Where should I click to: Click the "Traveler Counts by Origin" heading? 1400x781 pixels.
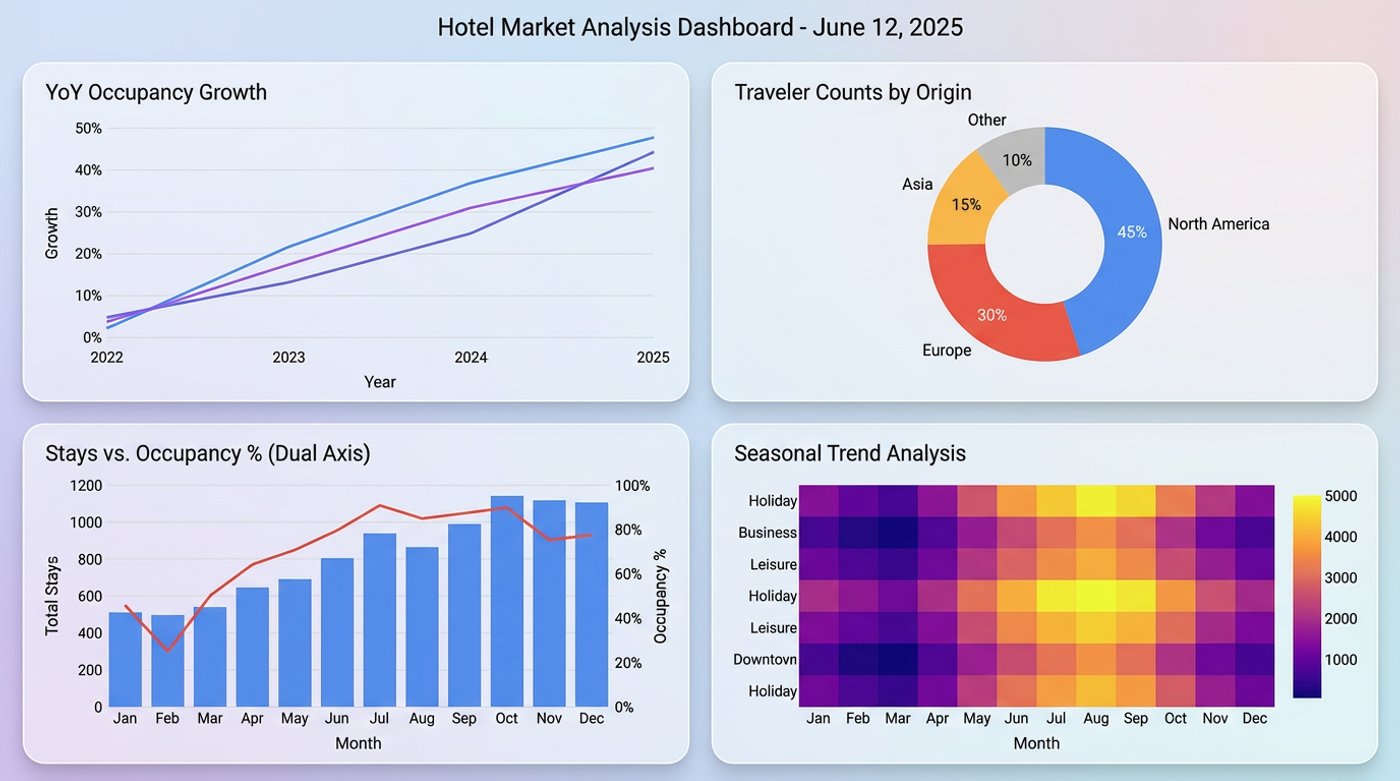pos(853,93)
